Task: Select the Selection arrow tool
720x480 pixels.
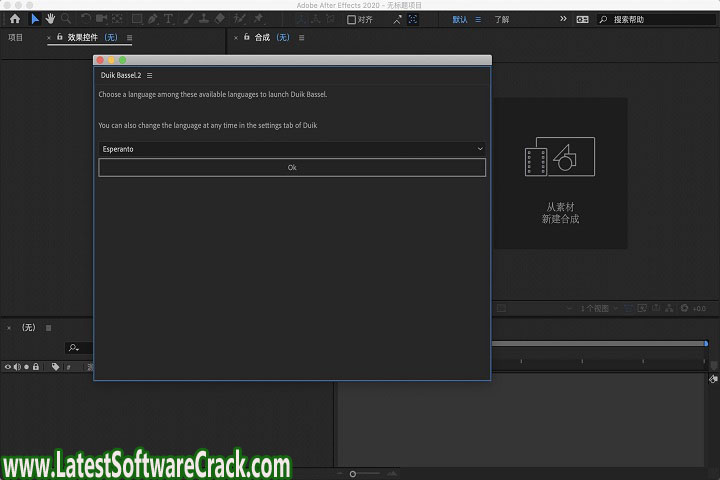Action: [34, 19]
